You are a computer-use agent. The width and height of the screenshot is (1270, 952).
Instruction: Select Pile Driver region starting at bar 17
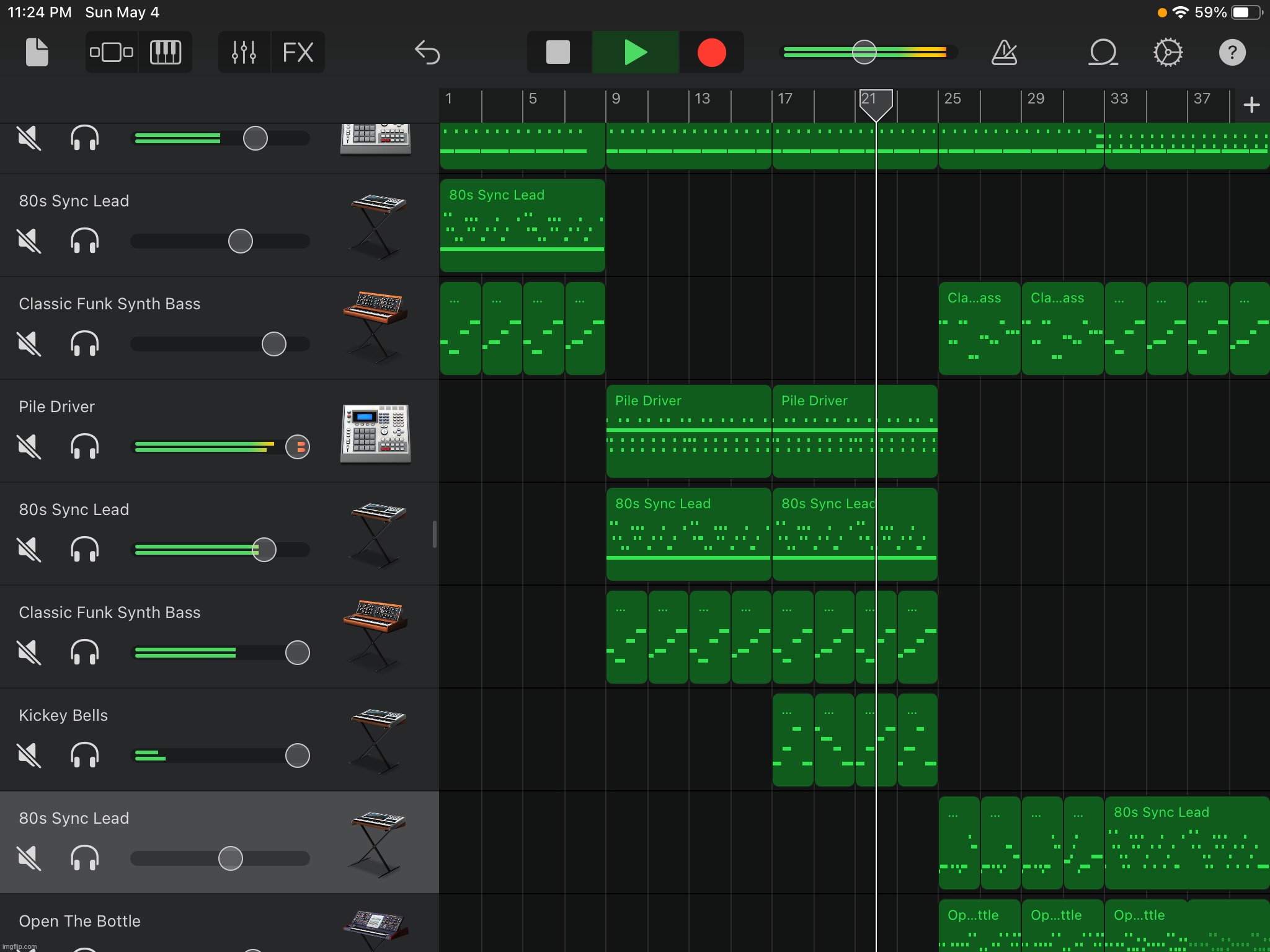(x=855, y=431)
